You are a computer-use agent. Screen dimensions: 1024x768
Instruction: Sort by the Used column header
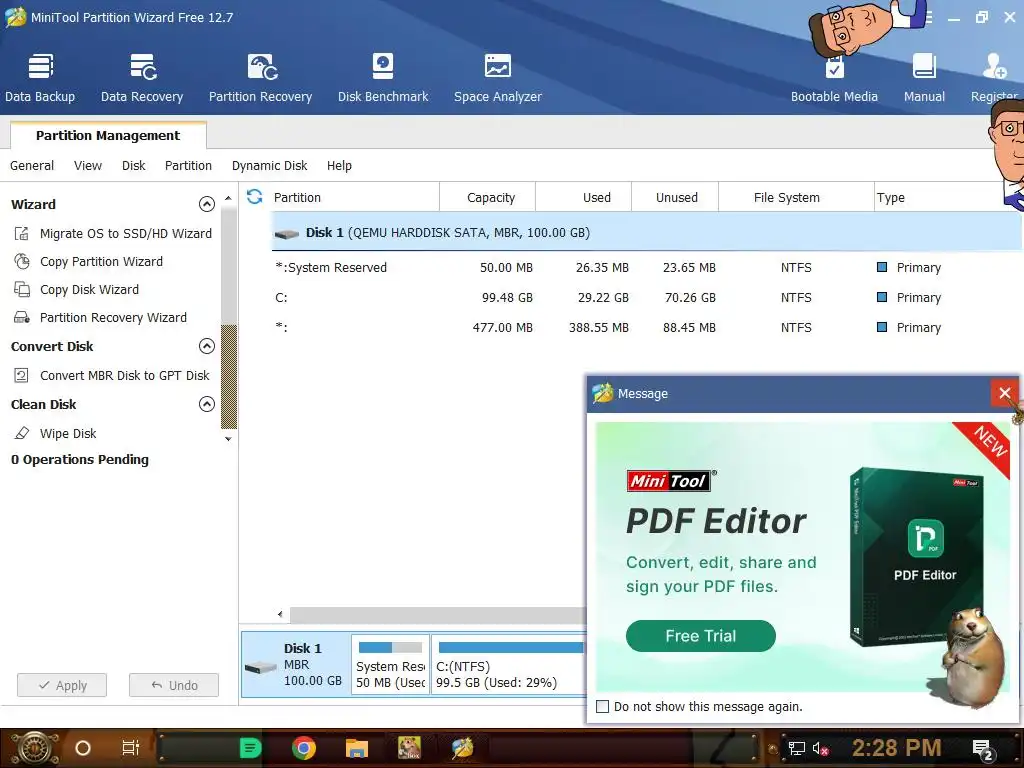pyautogui.click(x=584, y=197)
